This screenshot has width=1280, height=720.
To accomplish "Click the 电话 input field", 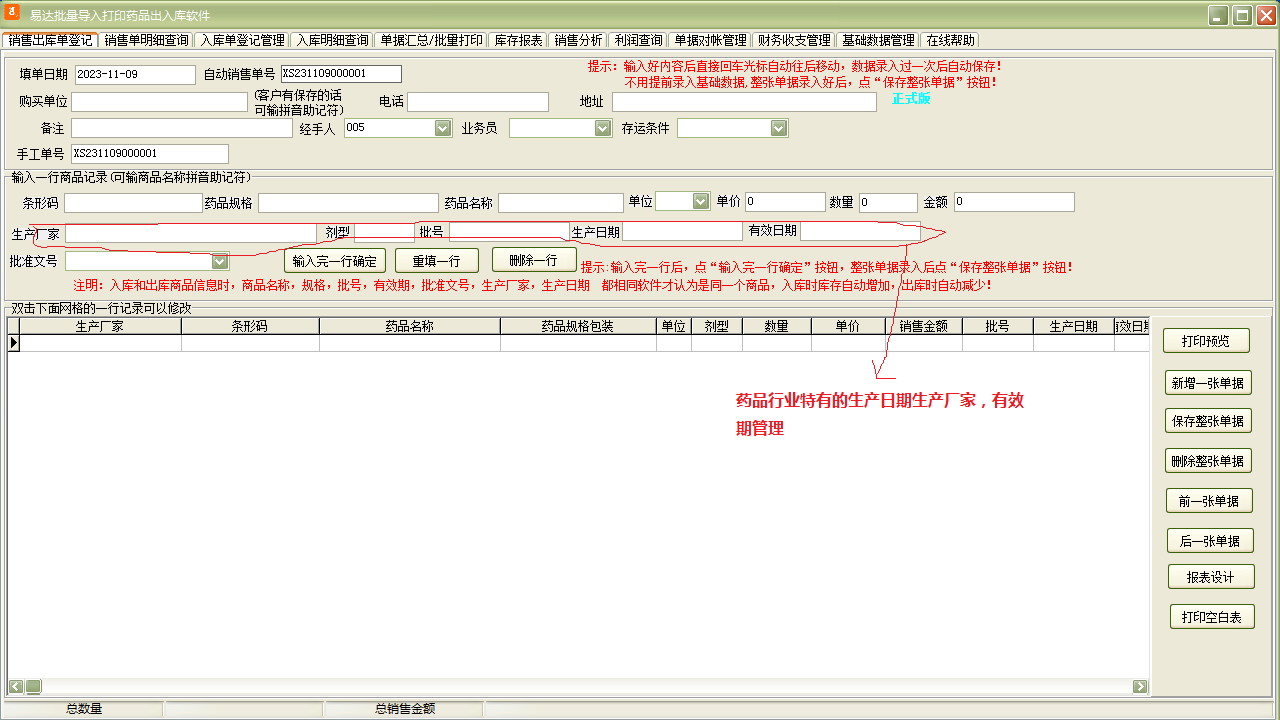I will point(478,102).
